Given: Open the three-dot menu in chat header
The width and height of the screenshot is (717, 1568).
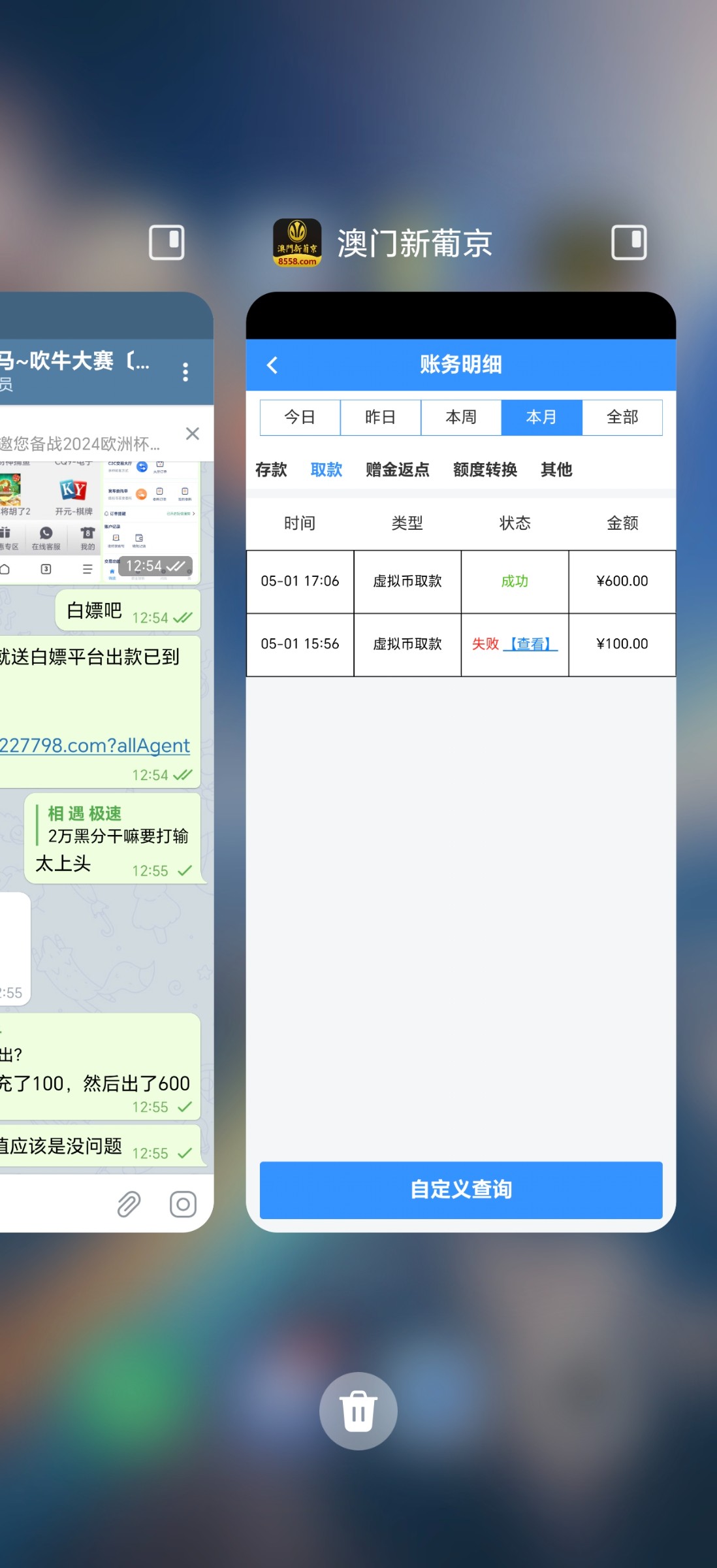Looking at the screenshot, I should [x=185, y=372].
